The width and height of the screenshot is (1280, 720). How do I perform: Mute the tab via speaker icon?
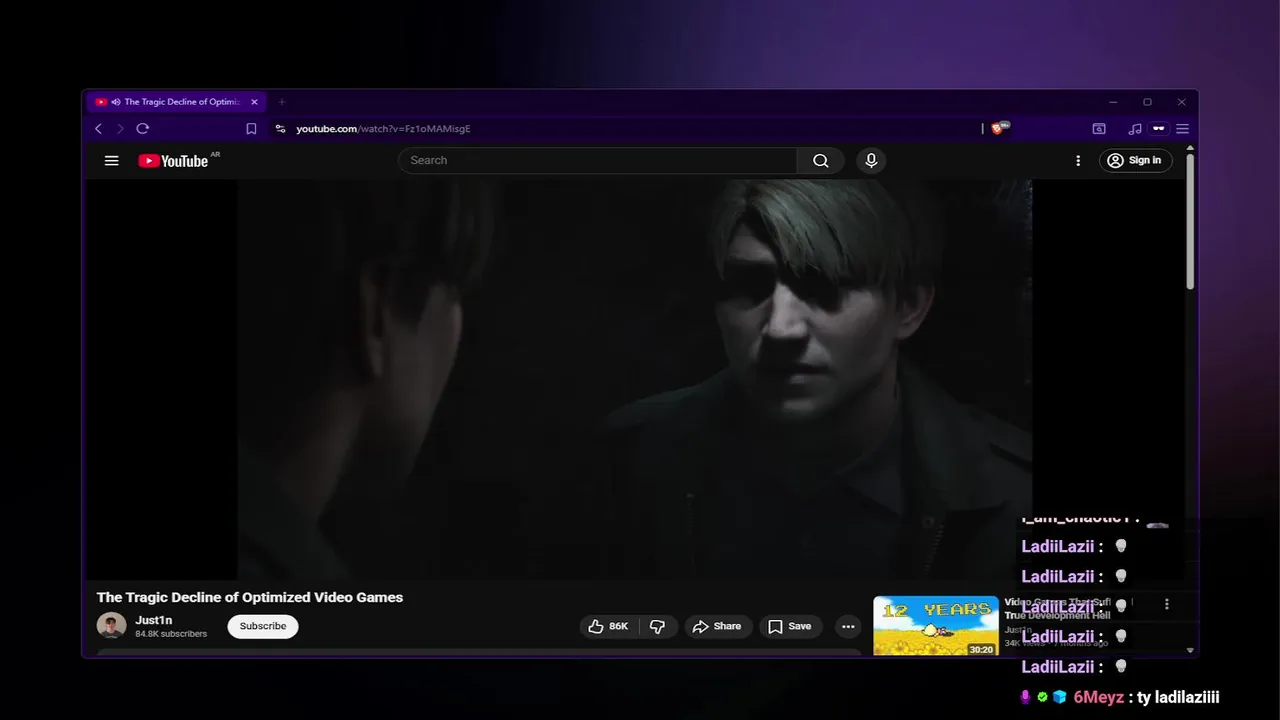coord(116,102)
